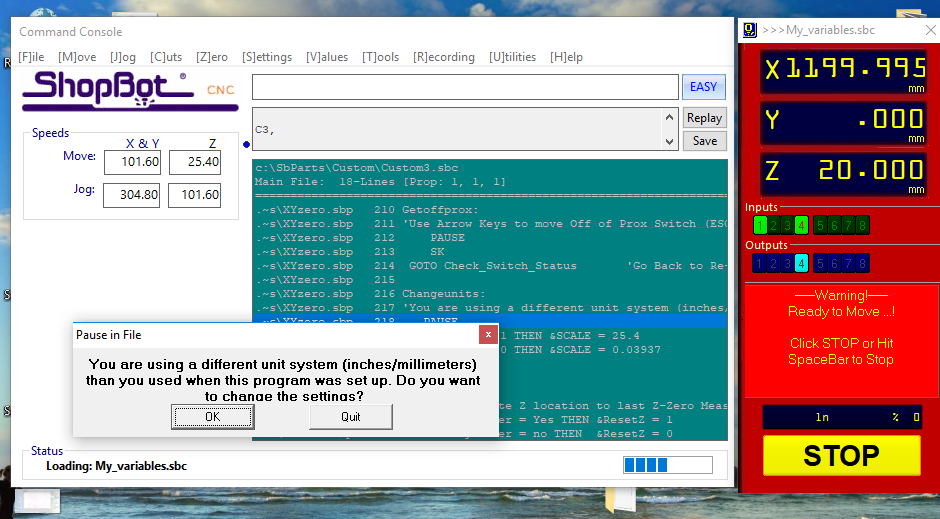Toggle Output 8
This screenshot has height=519, width=940.
pos(862,263)
